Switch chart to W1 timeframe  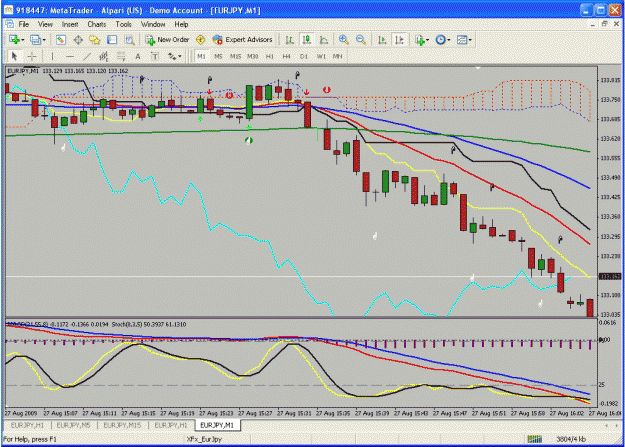(321, 57)
